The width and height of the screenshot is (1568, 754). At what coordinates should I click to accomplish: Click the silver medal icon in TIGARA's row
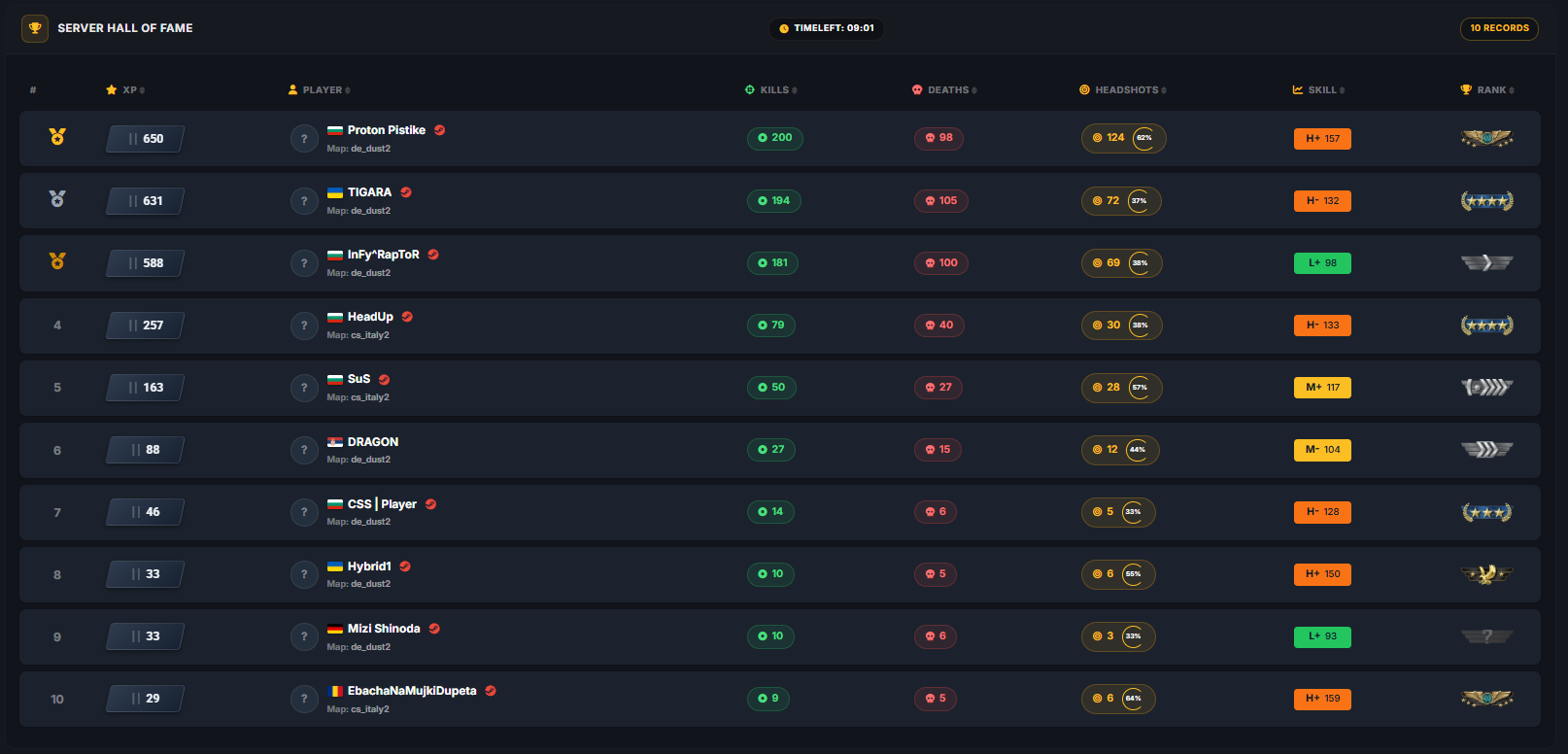tap(57, 199)
